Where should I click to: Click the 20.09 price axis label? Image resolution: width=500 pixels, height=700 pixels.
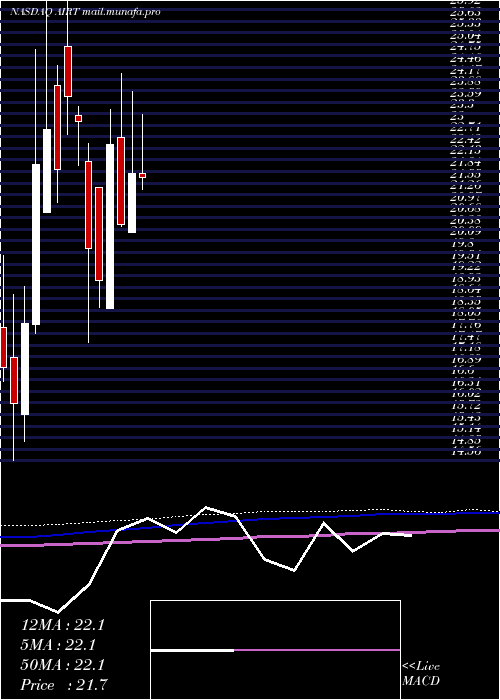point(465,231)
